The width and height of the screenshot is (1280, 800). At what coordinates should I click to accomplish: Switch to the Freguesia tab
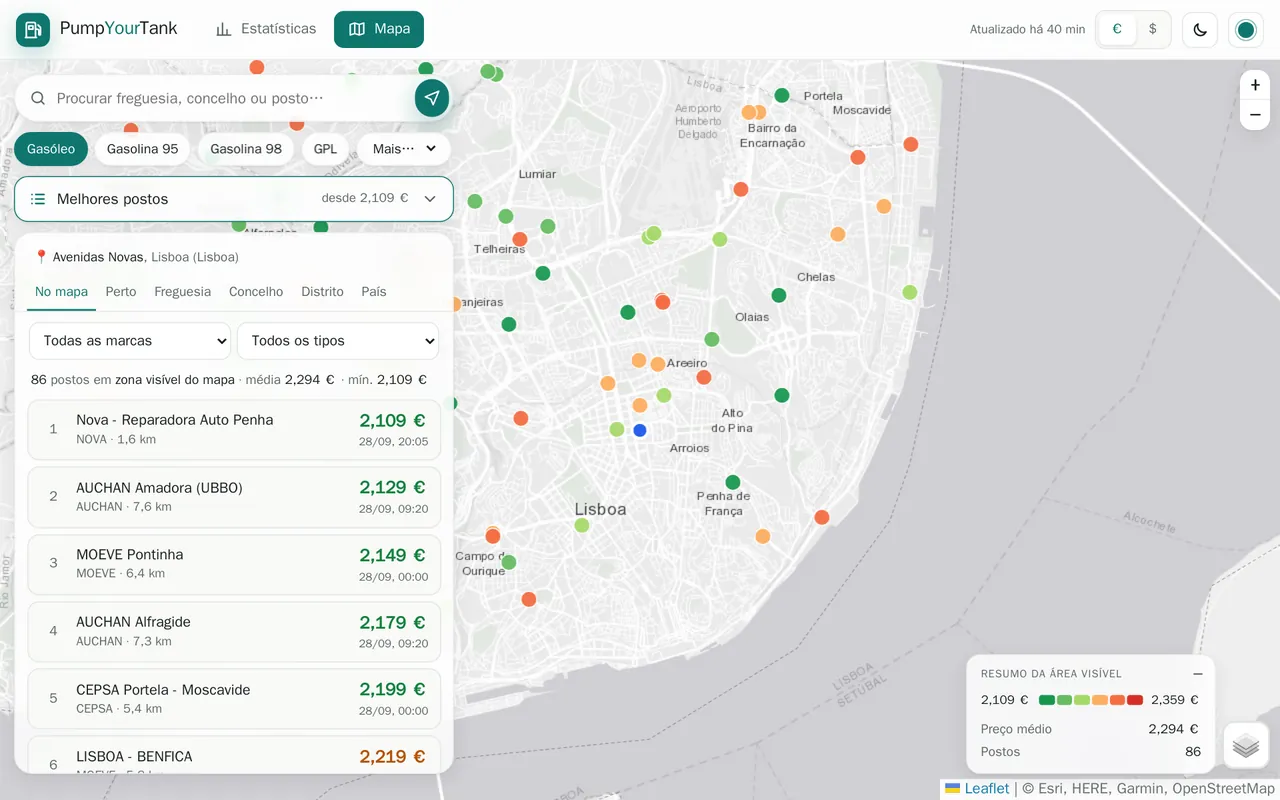(x=183, y=292)
